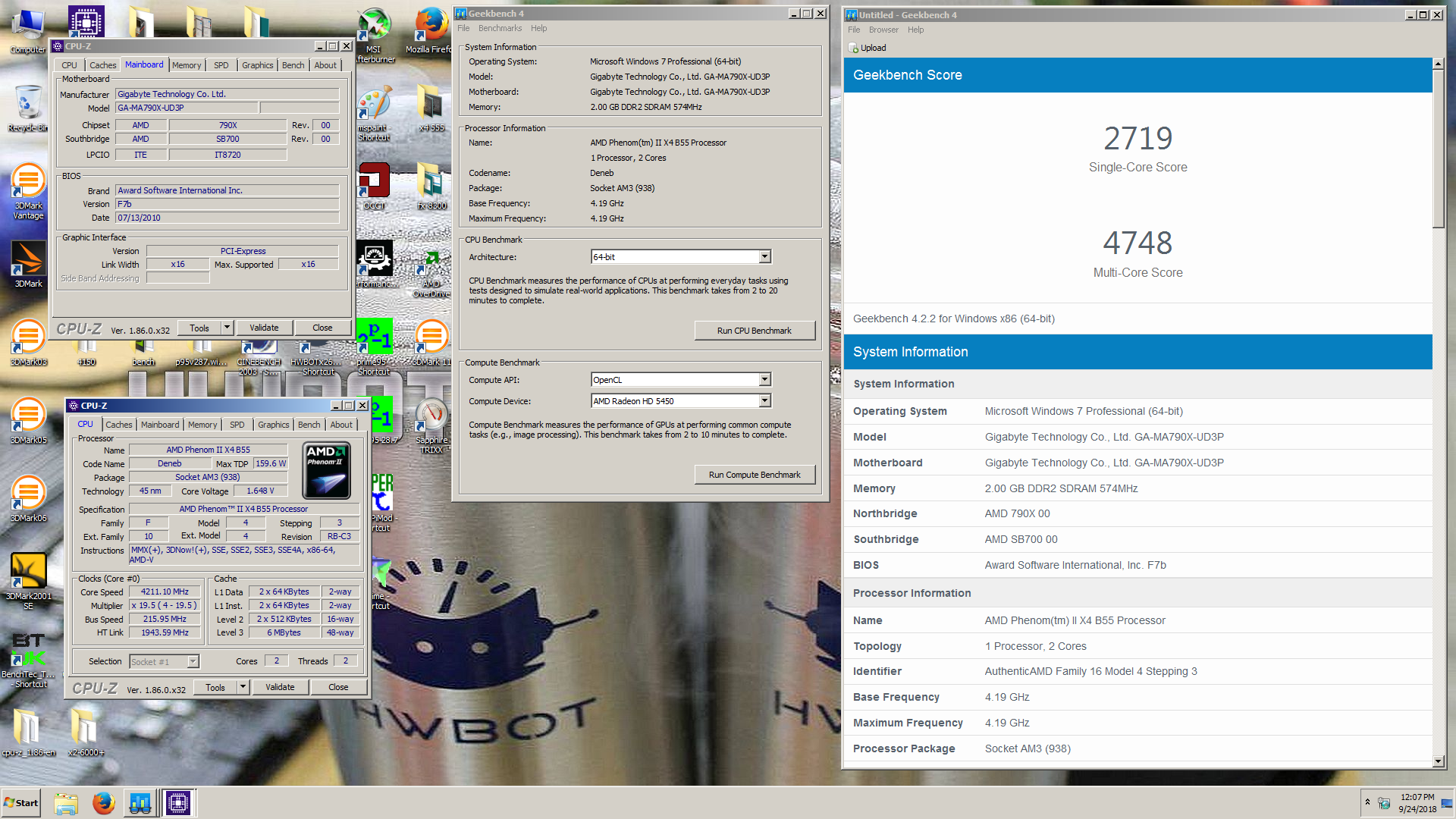
Task: Switch to Memory tab in upper CPU-Z
Action: point(187,65)
